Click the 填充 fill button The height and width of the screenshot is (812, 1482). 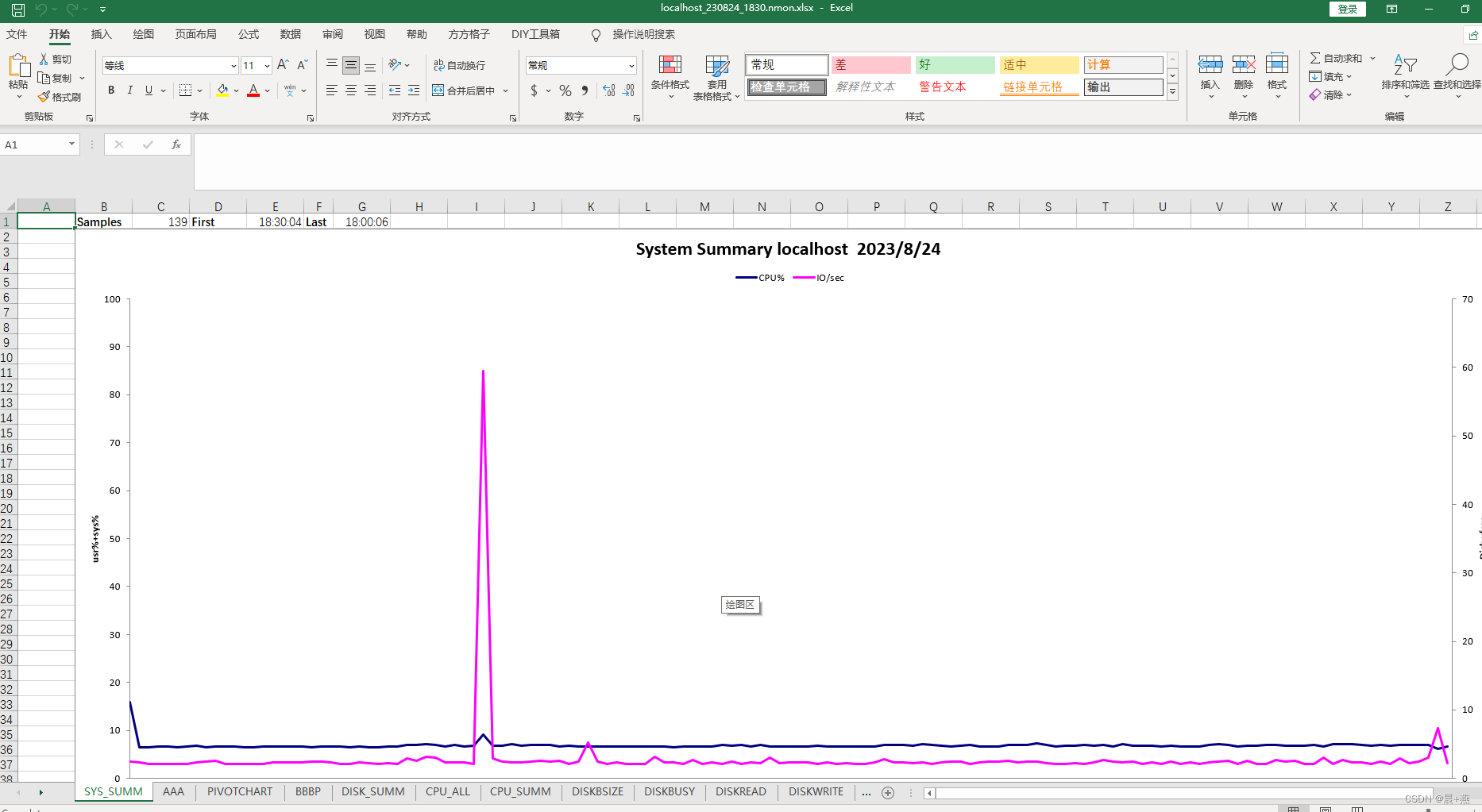pos(1330,77)
